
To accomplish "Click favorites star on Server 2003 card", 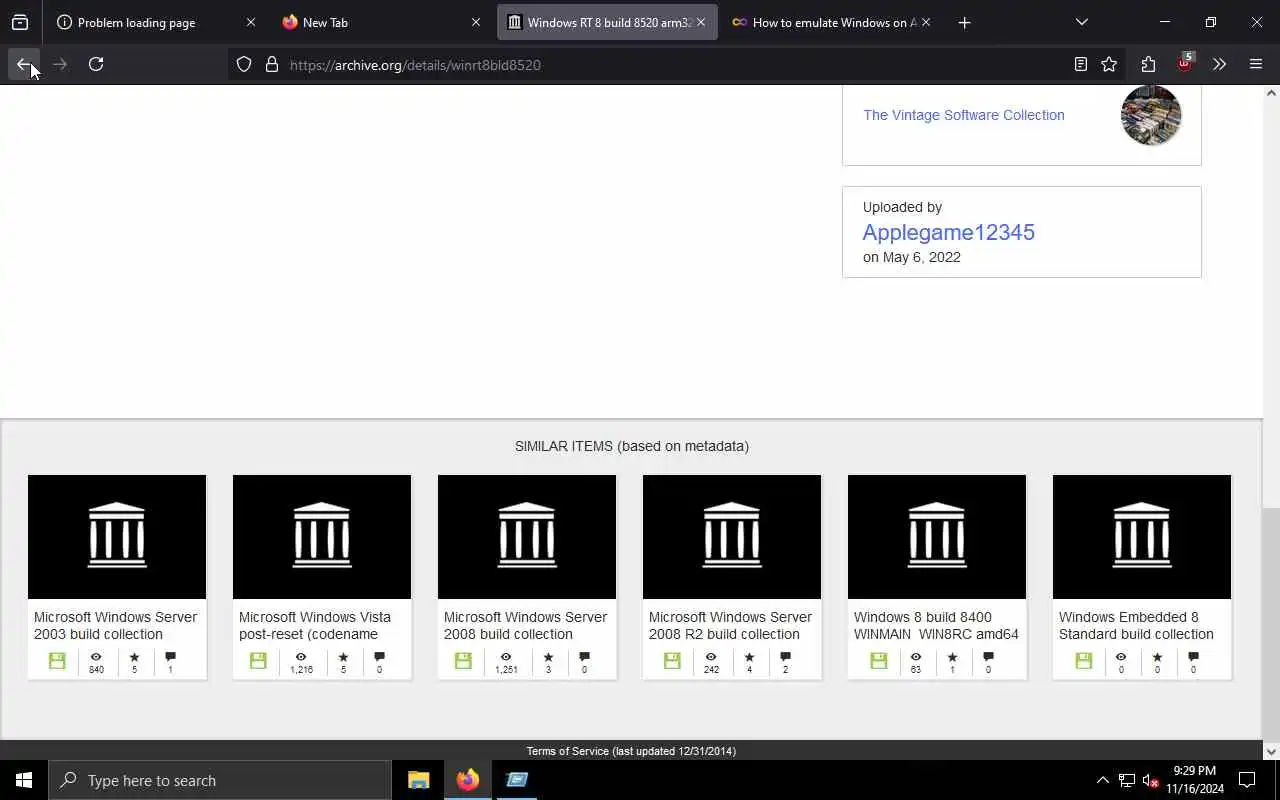I will (x=134, y=657).
